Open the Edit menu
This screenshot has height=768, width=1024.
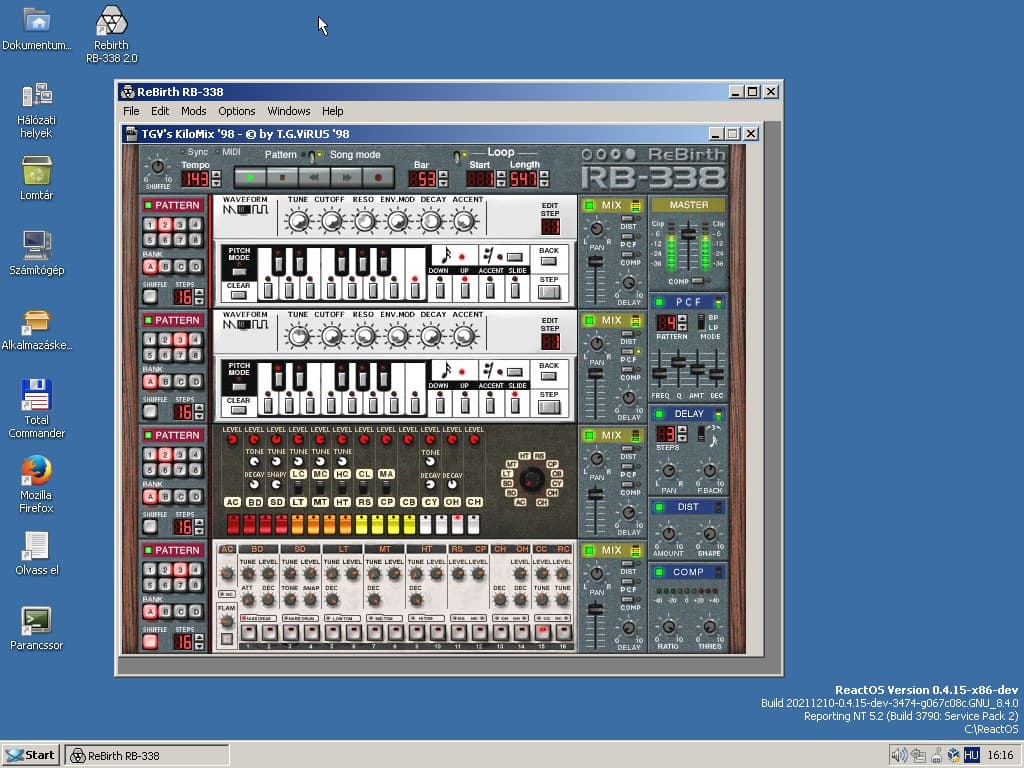[160, 111]
